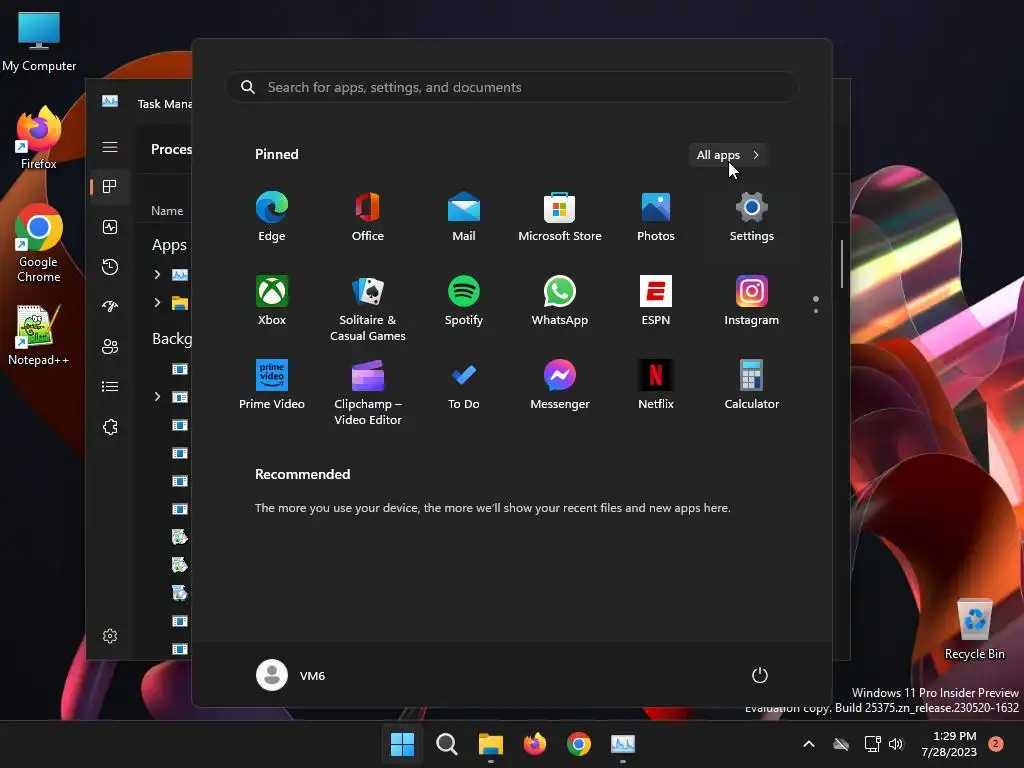Launch Spotify
This screenshot has height=768, width=1024.
(464, 301)
